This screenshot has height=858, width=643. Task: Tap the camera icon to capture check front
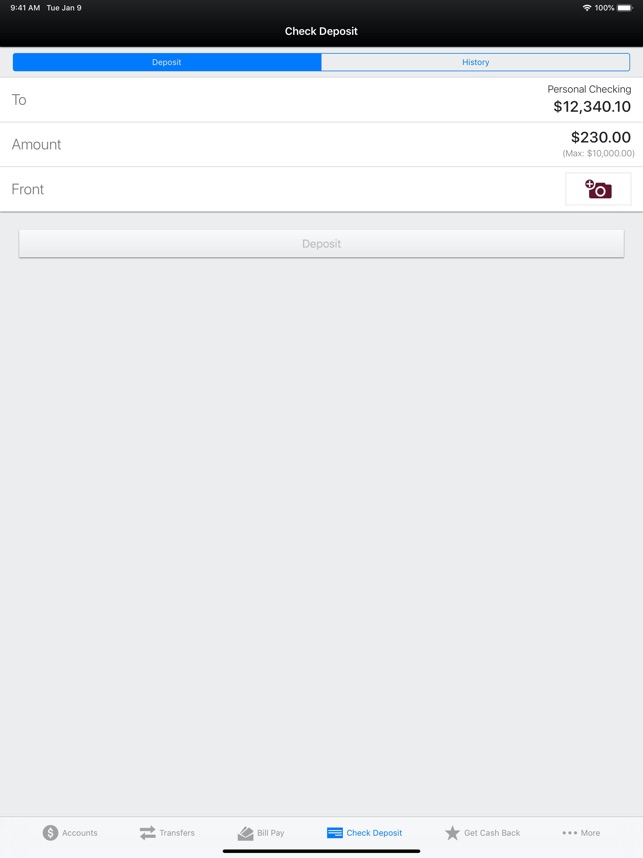click(597, 188)
